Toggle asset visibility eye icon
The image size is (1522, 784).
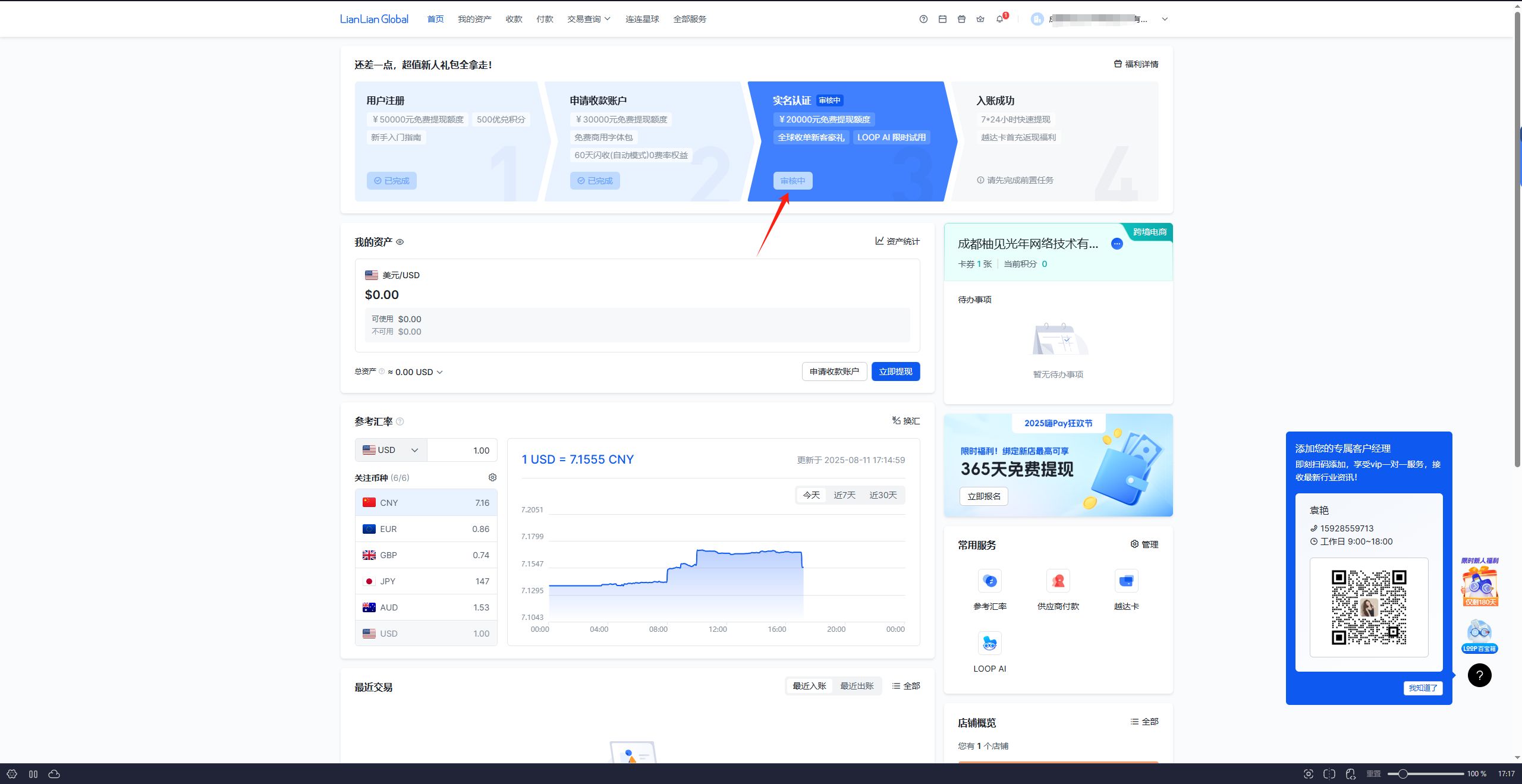click(x=400, y=242)
